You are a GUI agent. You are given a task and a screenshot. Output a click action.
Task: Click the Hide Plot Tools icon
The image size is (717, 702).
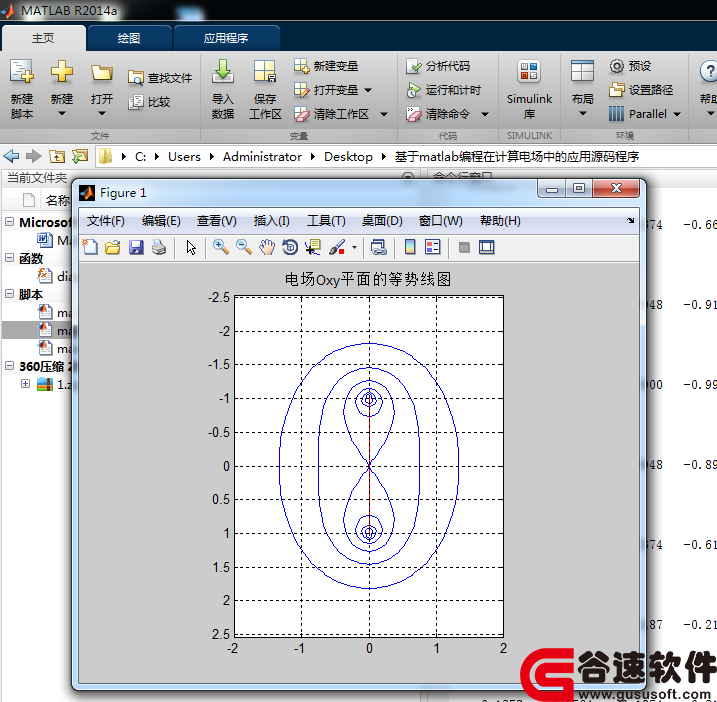464,247
